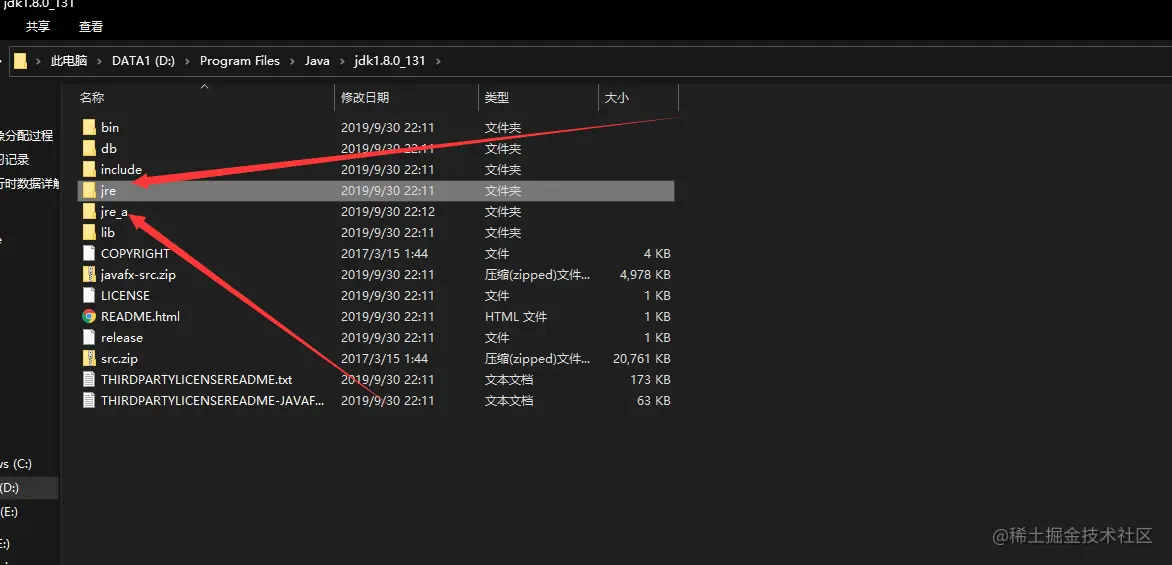Click jdk1.8.0_131 breadcrumb segment
This screenshot has width=1172, height=565.
389,61
